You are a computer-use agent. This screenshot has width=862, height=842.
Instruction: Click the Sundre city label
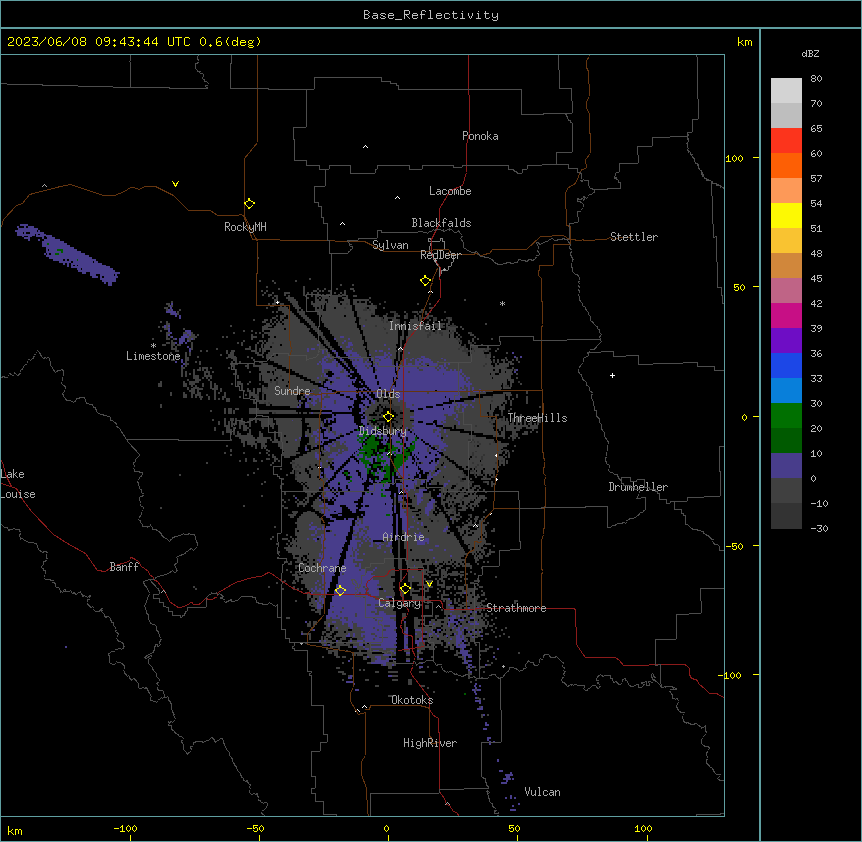[292, 391]
